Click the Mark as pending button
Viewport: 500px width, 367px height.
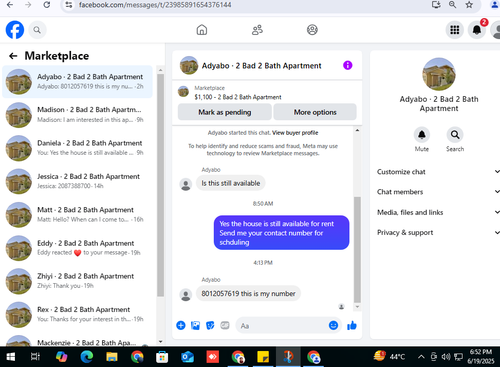(225, 112)
